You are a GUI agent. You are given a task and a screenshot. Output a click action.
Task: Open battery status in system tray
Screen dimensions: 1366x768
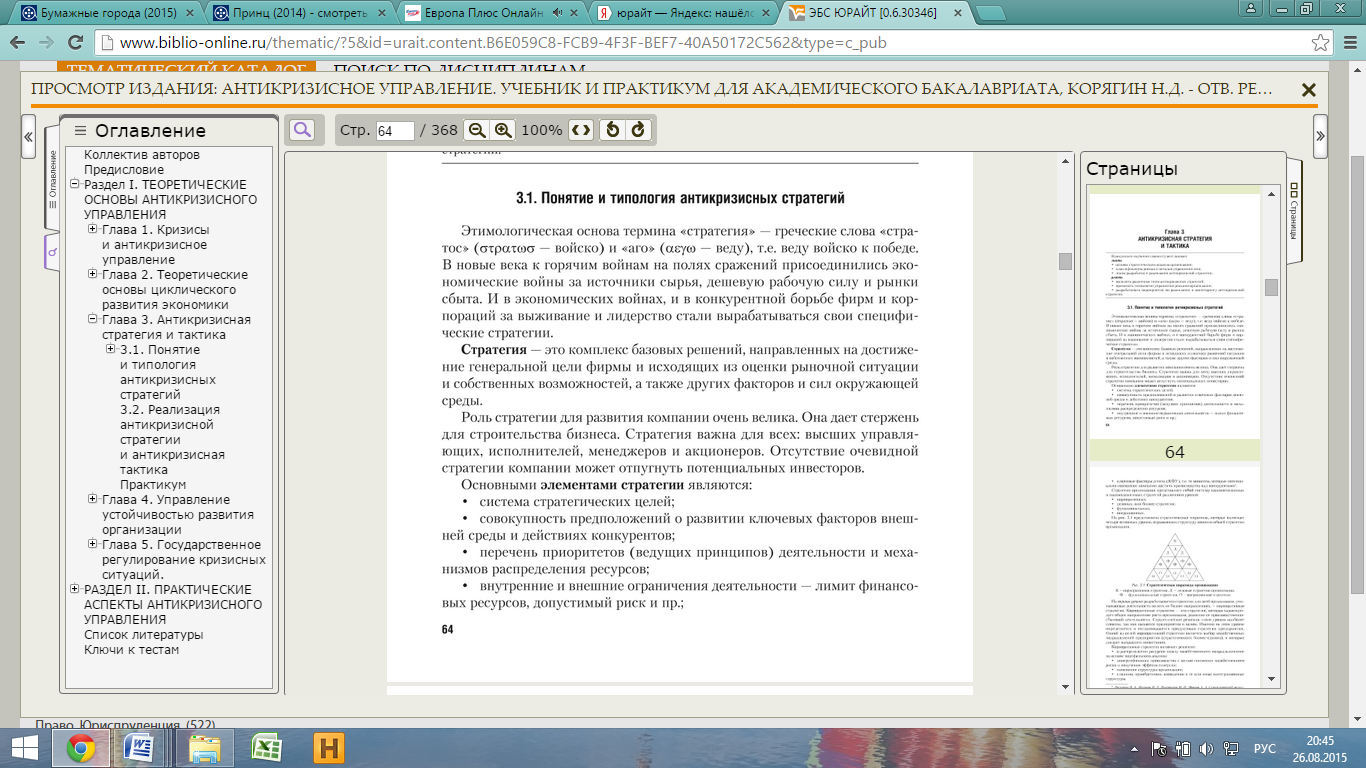[x=1182, y=748]
